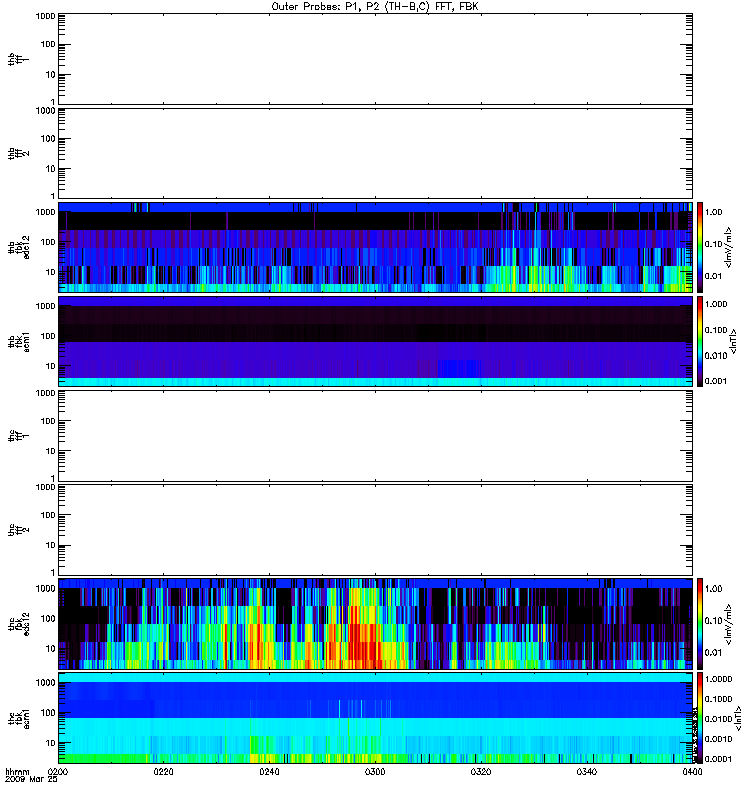
Task: Click the '0.10' value on thb edc12 color bar
Action: tap(714, 244)
